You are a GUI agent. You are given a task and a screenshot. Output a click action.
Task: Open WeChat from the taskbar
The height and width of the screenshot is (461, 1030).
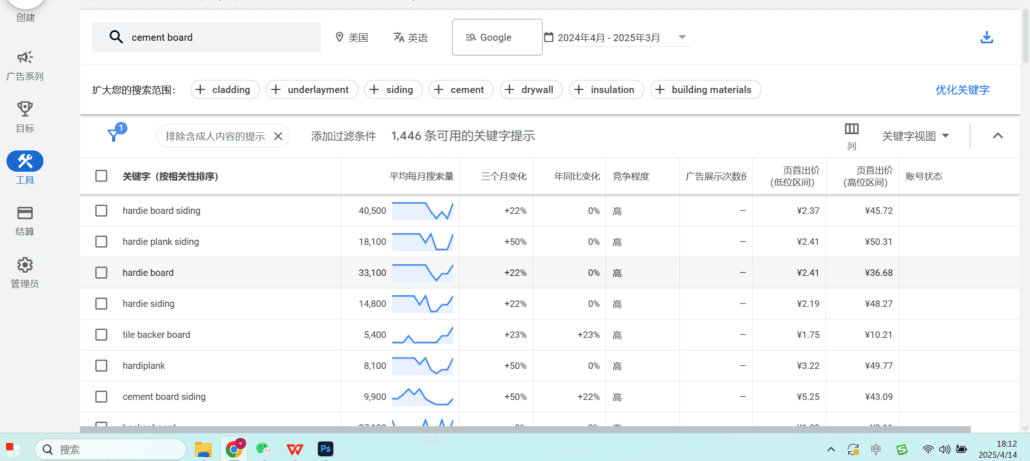(263, 449)
